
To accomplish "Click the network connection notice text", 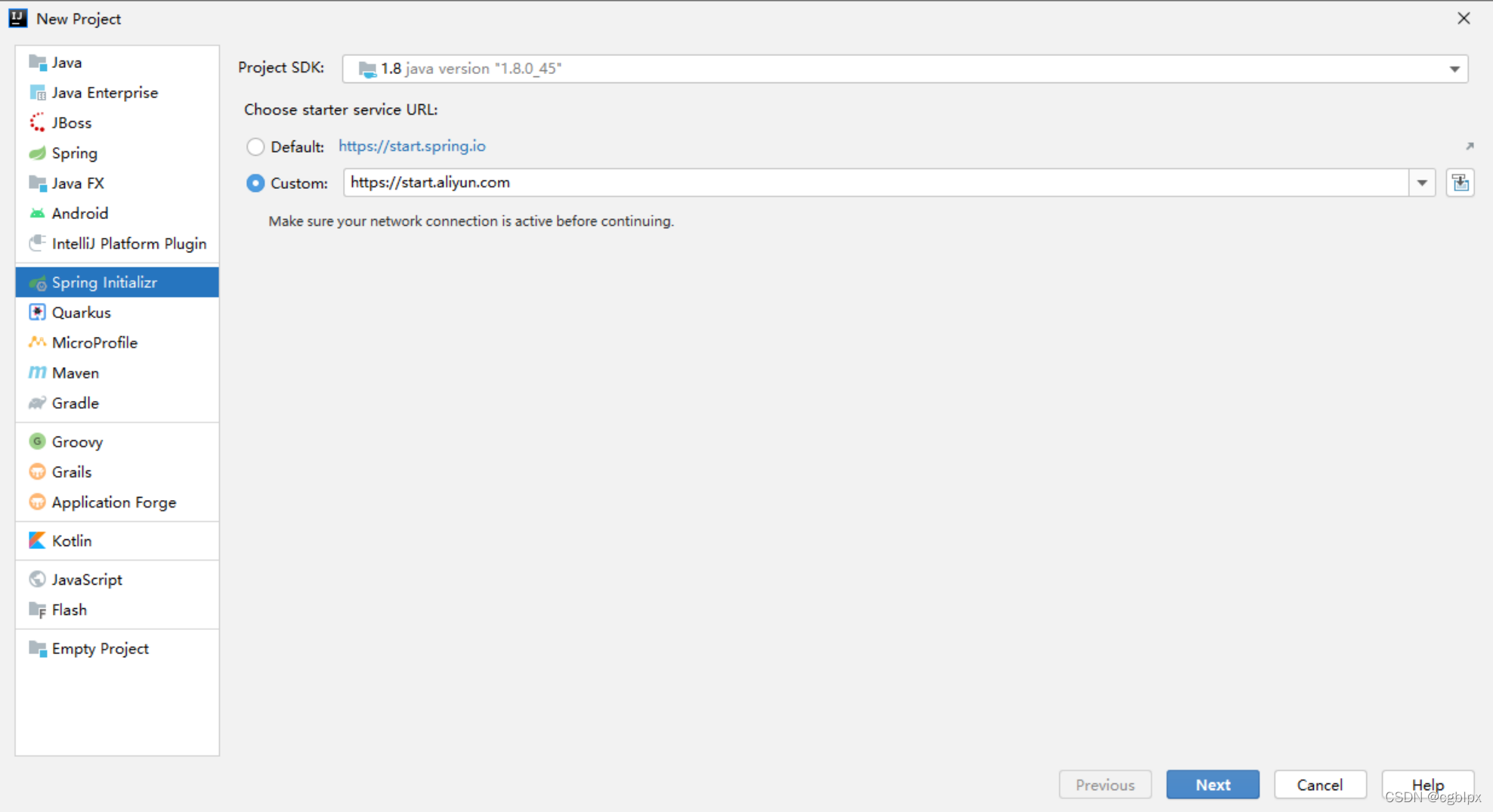I will click(471, 221).
